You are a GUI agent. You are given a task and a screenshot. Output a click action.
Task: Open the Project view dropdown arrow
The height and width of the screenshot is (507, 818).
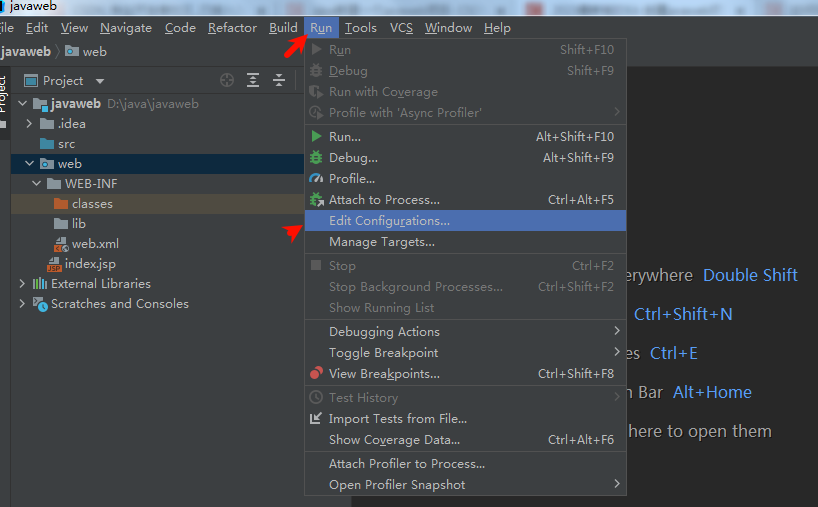point(100,81)
